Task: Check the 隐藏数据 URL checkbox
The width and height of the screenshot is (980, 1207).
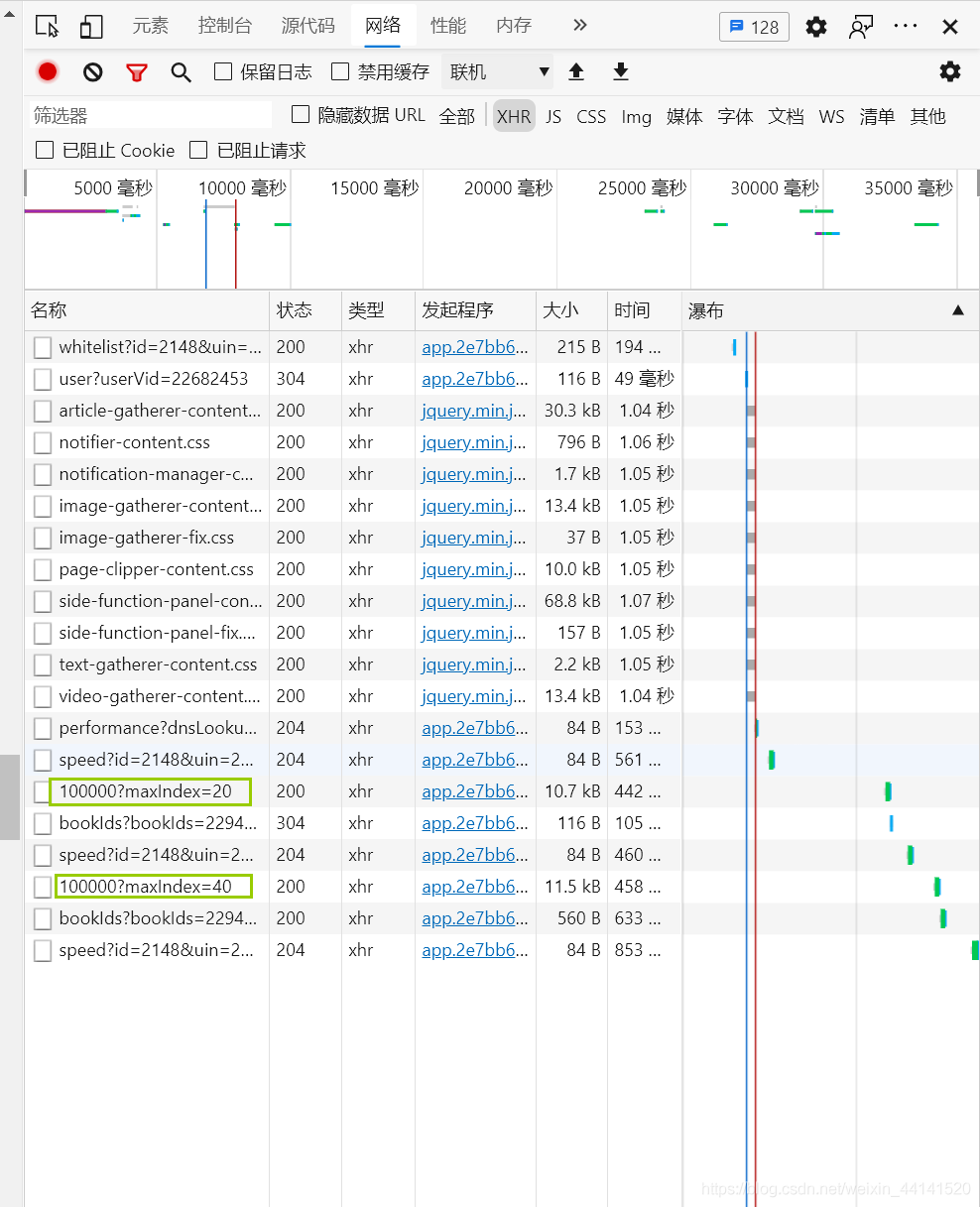Action: (301, 115)
